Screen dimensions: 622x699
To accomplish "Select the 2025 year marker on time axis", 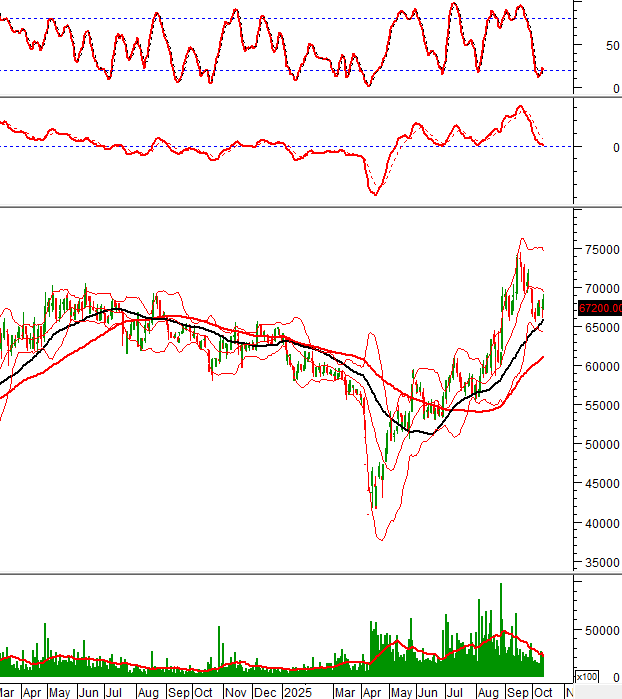I will tap(296, 691).
